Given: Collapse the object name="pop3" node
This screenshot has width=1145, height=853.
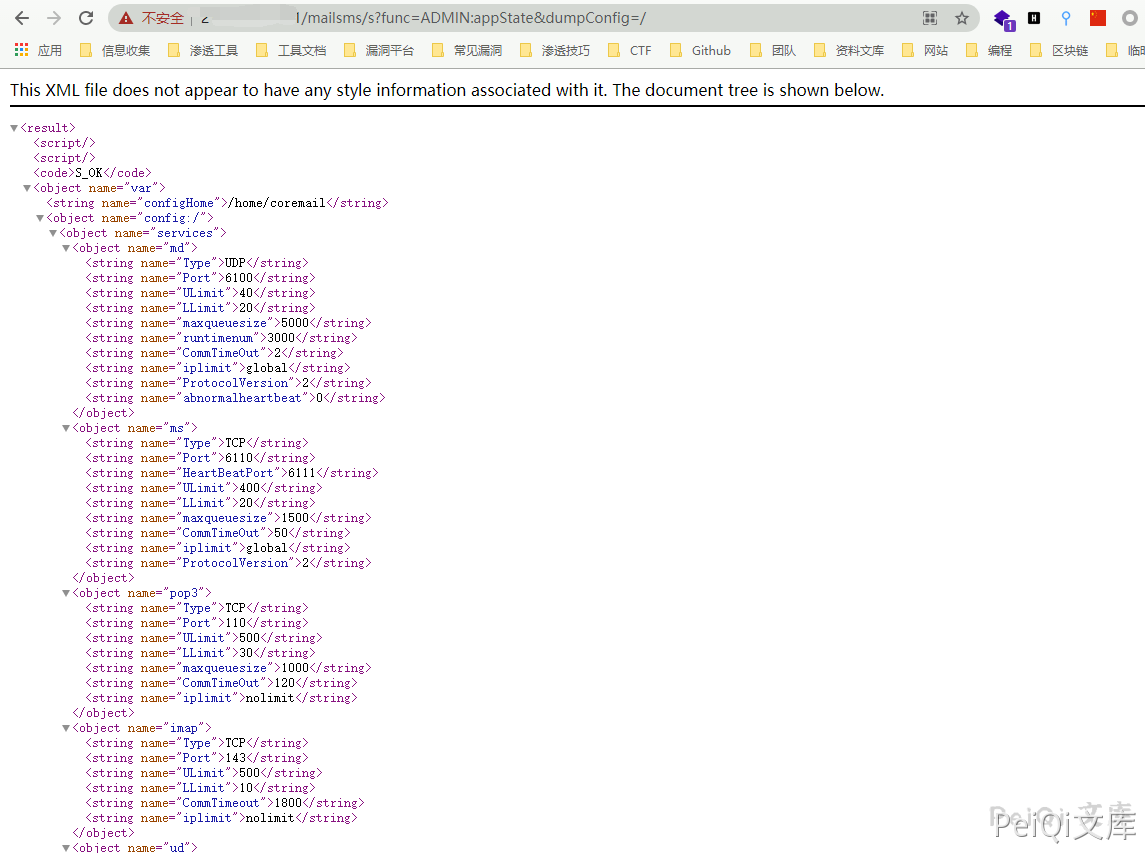Looking at the screenshot, I should pyautogui.click(x=66, y=593).
